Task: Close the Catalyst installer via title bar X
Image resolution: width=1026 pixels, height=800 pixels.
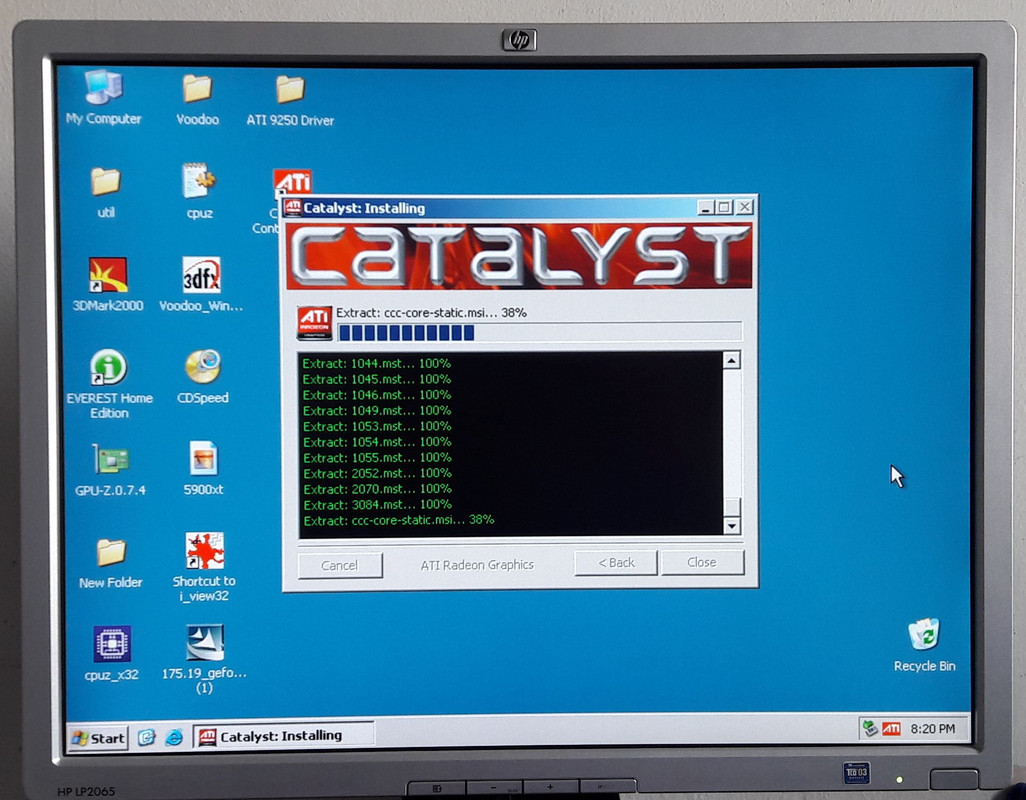Action: (744, 207)
